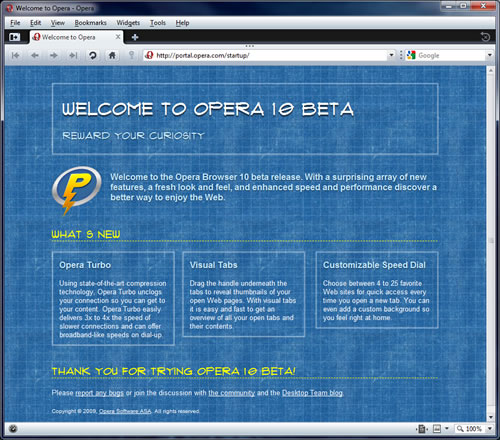Open the closed tabs trash icon

tap(485, 37)
